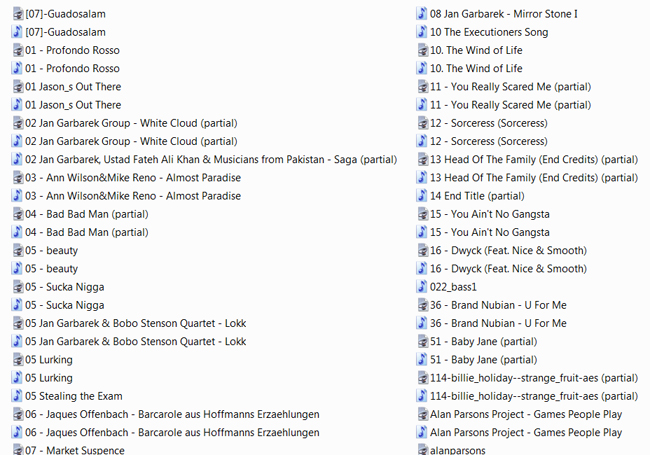Click gray document icon of 05 Lurking
The height and width of the screenshot is (455, 650).
pos(17,360)
